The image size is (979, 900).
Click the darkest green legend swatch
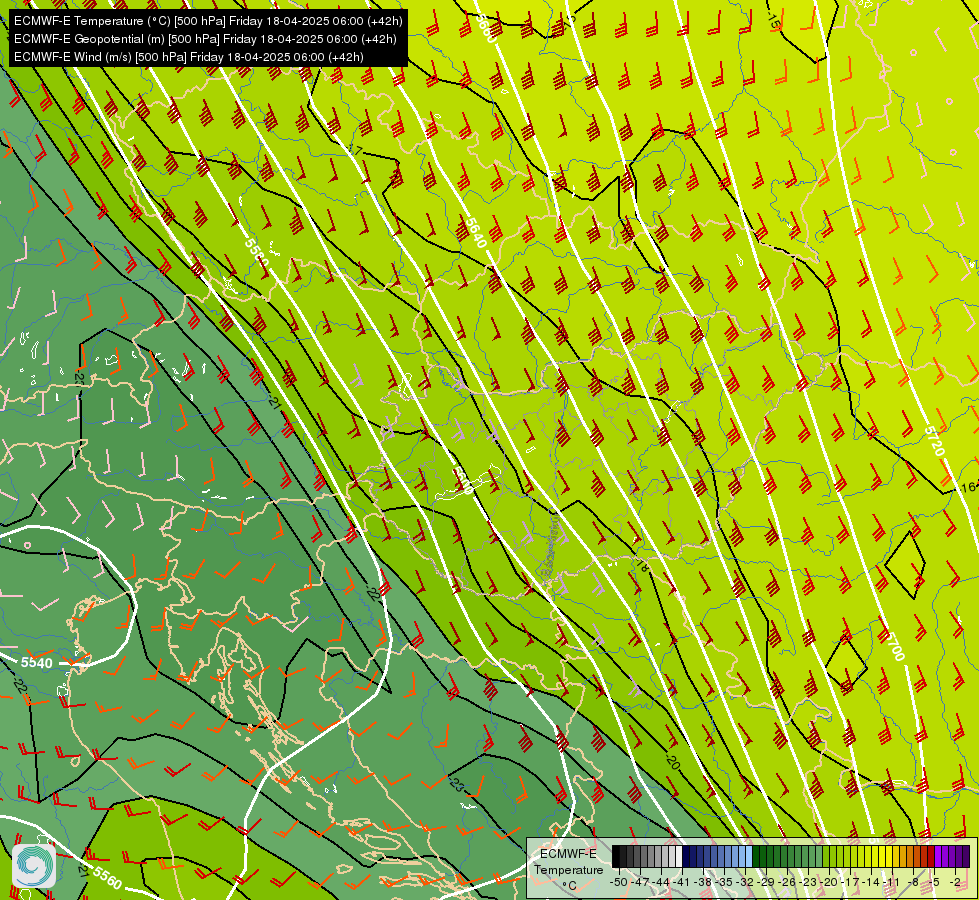pos(755,856)
